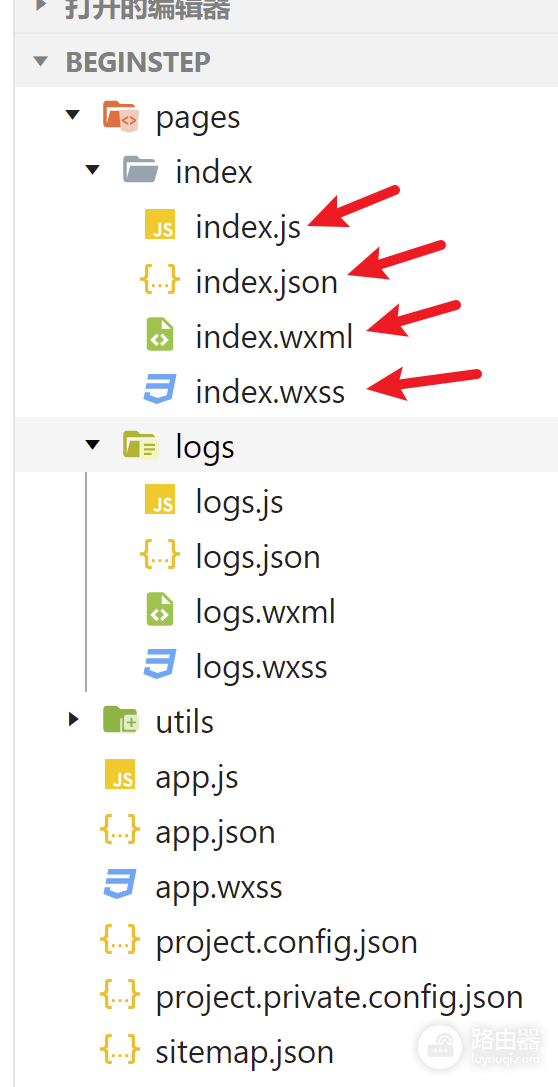Click the CSS icon next to app.wxss
Image resolution: width=558 pixels, height=1087 pixels.
tap(120, 885)
